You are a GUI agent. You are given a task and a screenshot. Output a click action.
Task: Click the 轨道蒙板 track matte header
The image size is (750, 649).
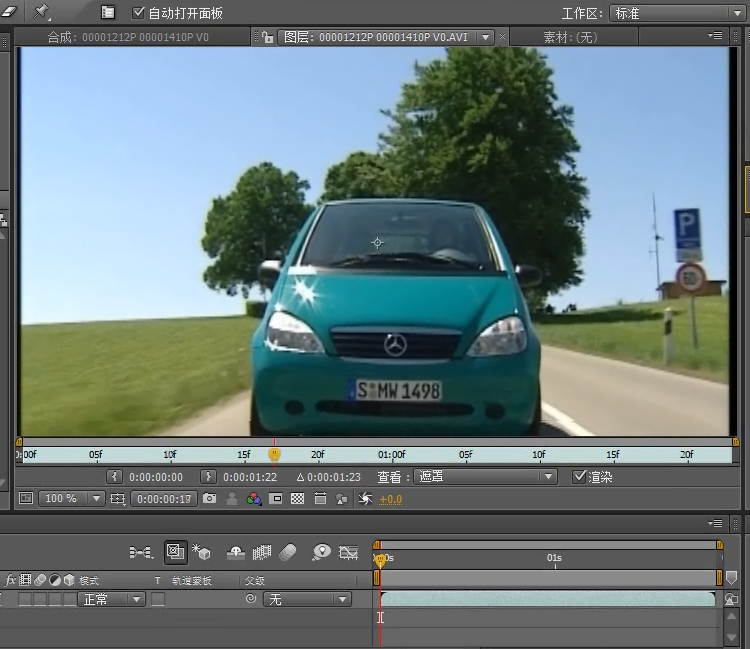click(x=192, y=581)
